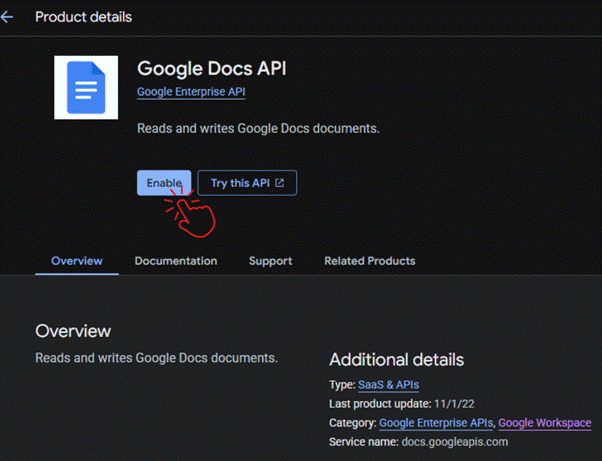Click the back arrow beside Product details
This screenshot has height=461, width=602.
point(9,17)
